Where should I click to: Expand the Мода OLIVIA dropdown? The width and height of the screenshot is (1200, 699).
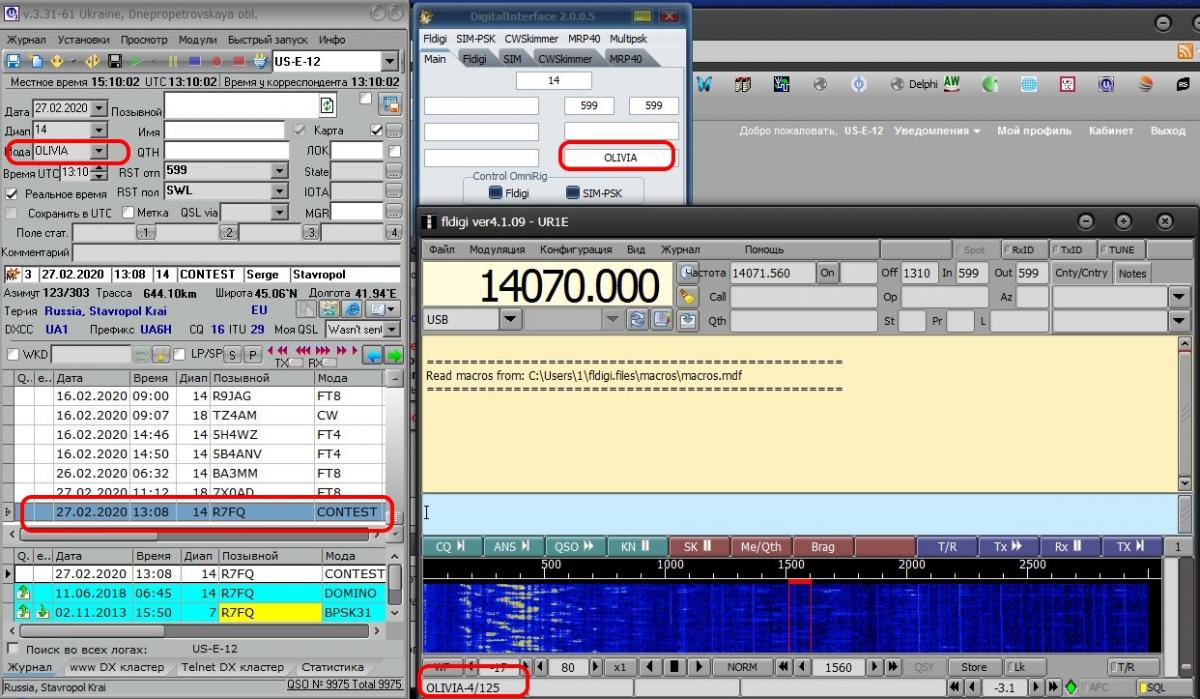[98, 151]
